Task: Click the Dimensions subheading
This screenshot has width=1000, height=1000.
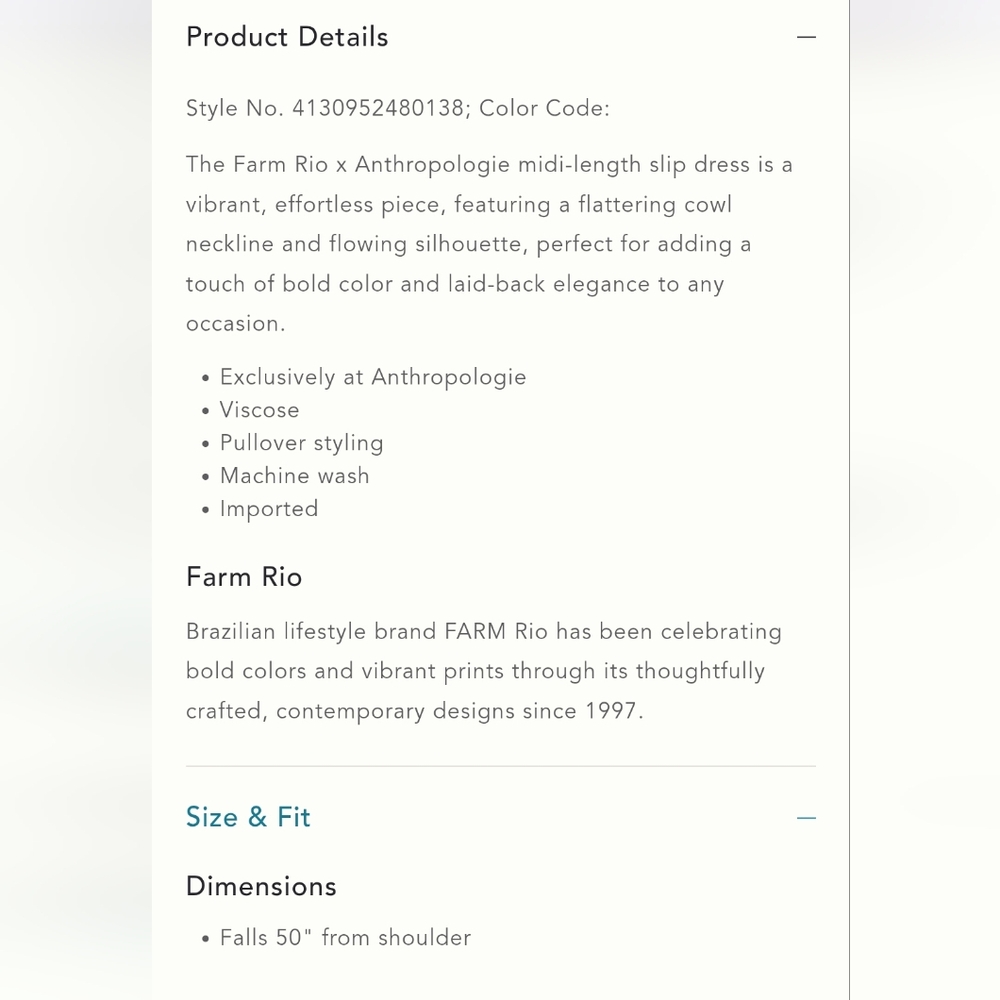Action: click(261, 886)
